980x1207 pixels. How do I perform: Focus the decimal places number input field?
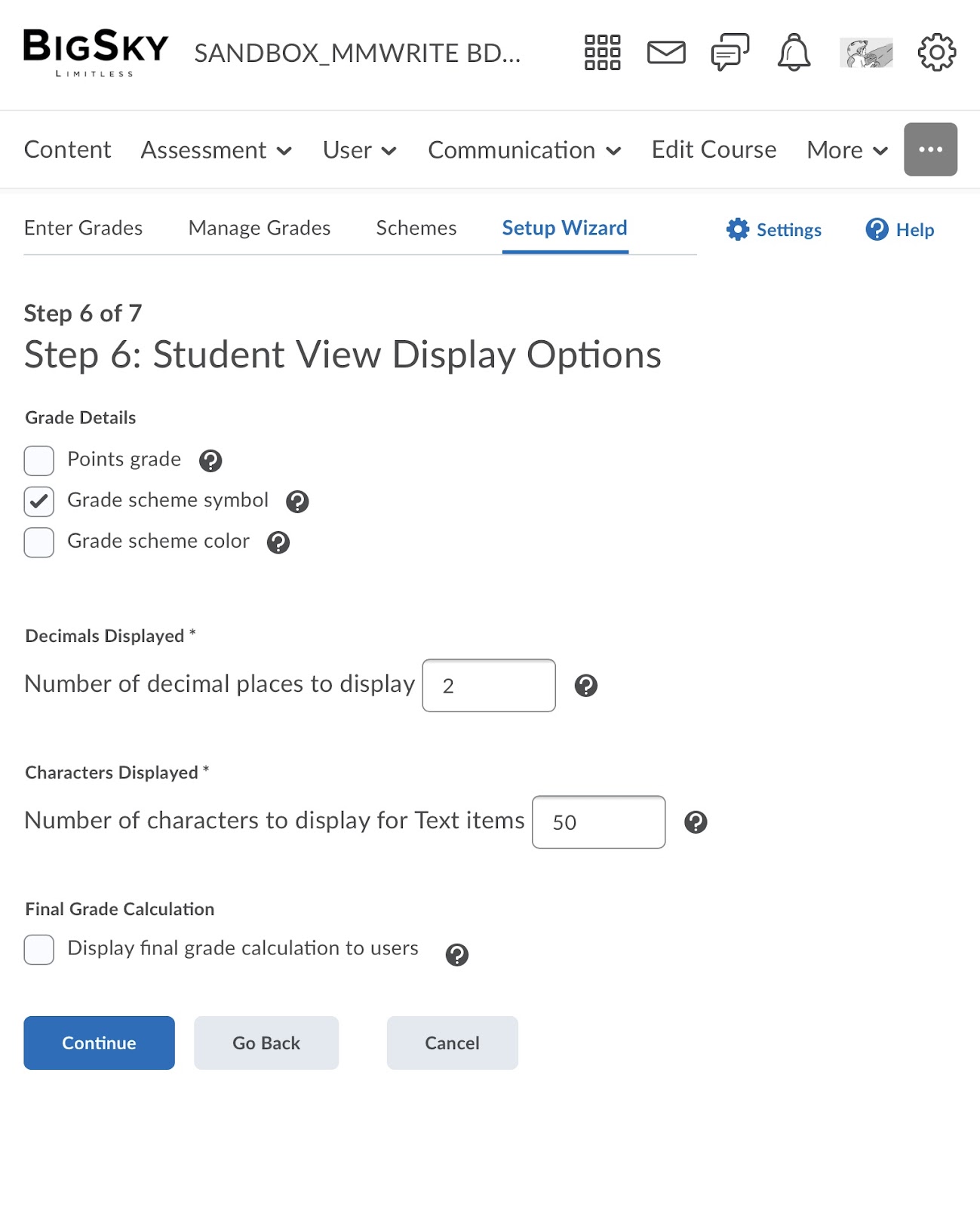click(x=489, y=686)
